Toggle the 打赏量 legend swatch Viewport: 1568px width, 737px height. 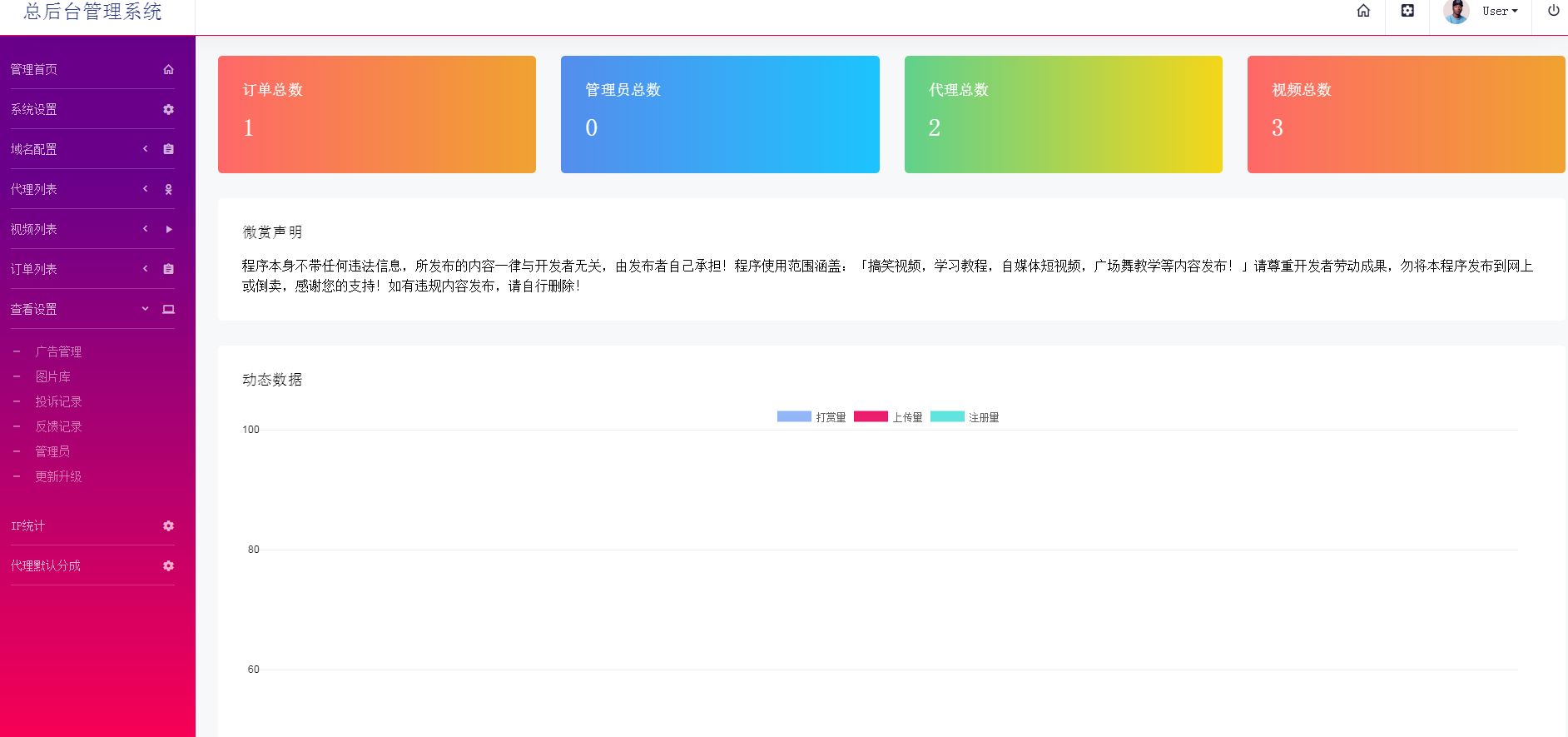pos(794,416)
